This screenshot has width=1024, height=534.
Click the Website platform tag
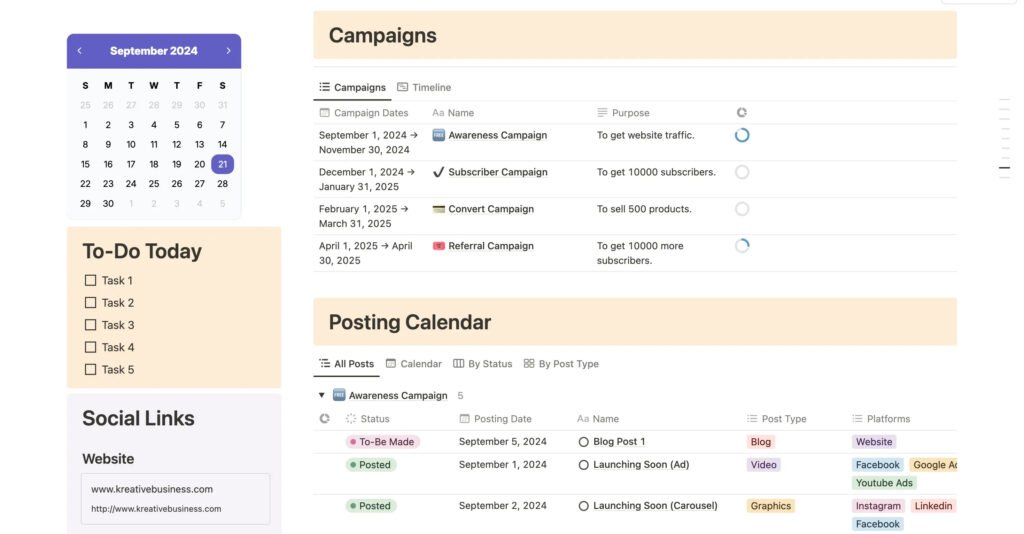(874, 442)
